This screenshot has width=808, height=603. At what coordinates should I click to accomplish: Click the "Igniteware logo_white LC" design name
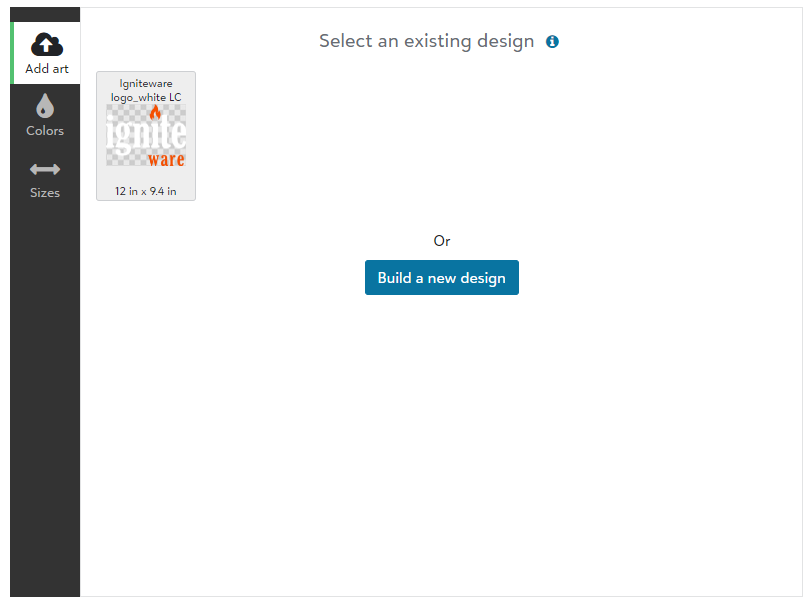[x=146, y=90]
